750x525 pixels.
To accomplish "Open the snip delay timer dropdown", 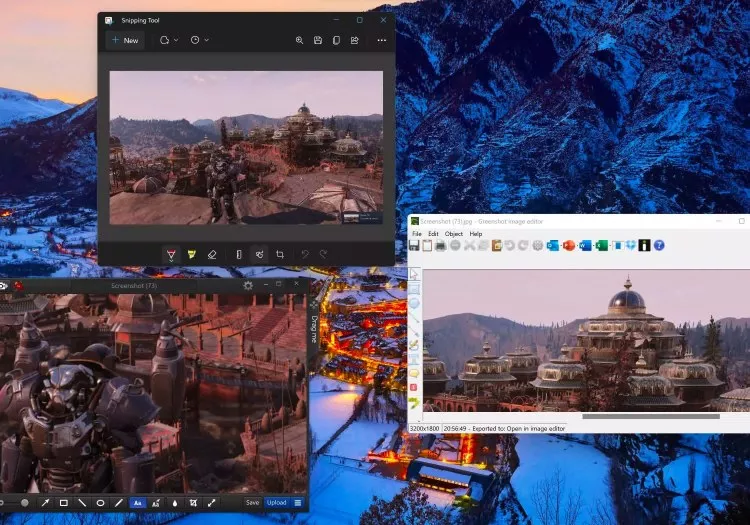I will pyautogui.click(x=199, y=40).
